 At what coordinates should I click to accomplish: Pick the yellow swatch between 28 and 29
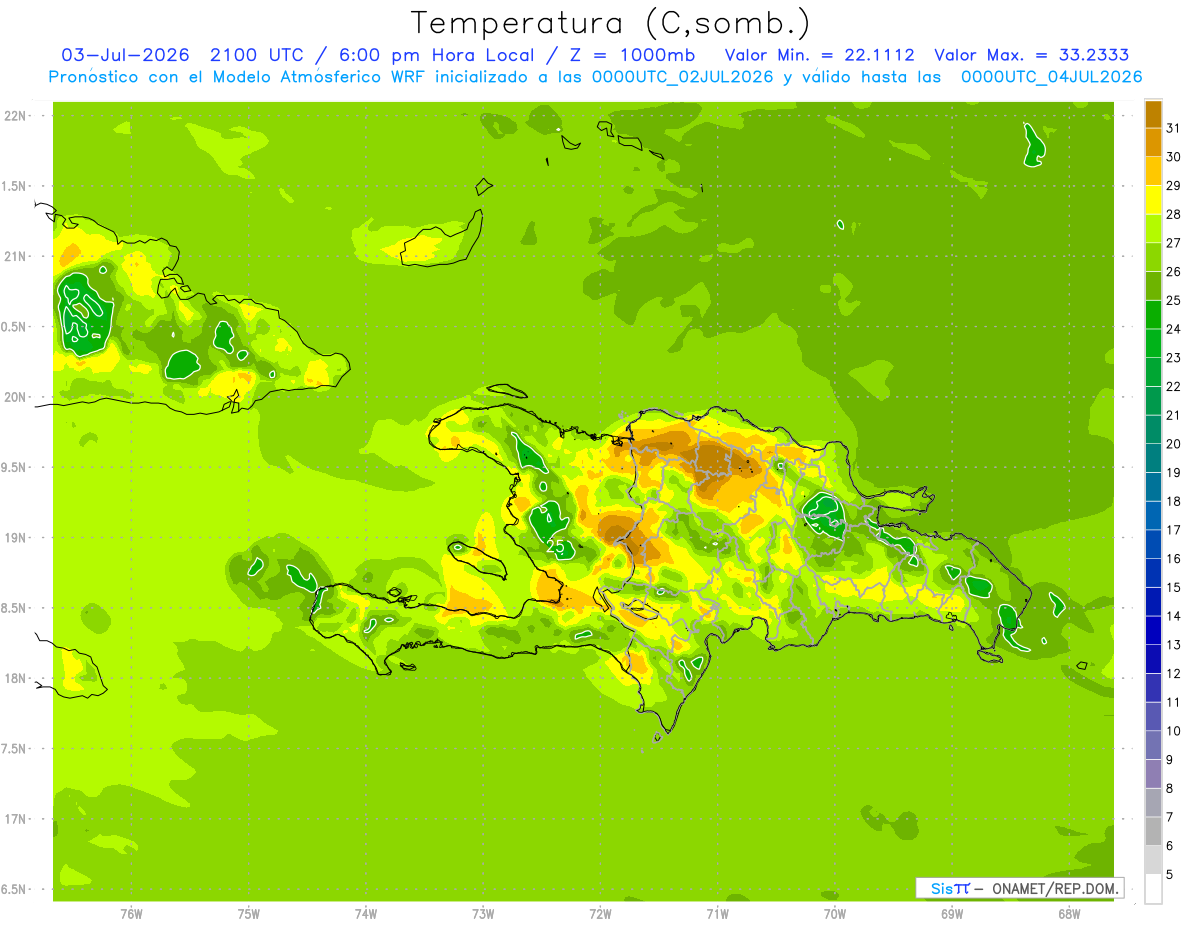tap(1153, 200)
